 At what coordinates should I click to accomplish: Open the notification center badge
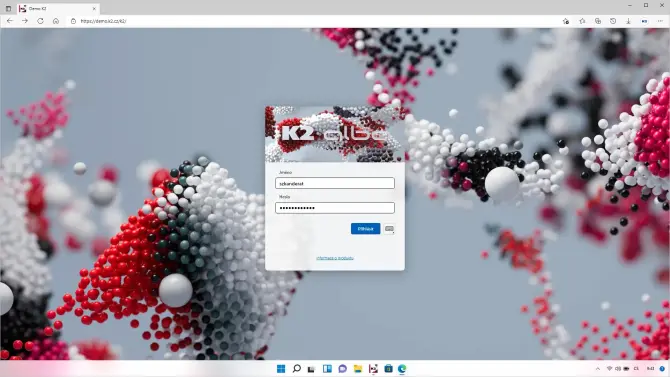662,368
